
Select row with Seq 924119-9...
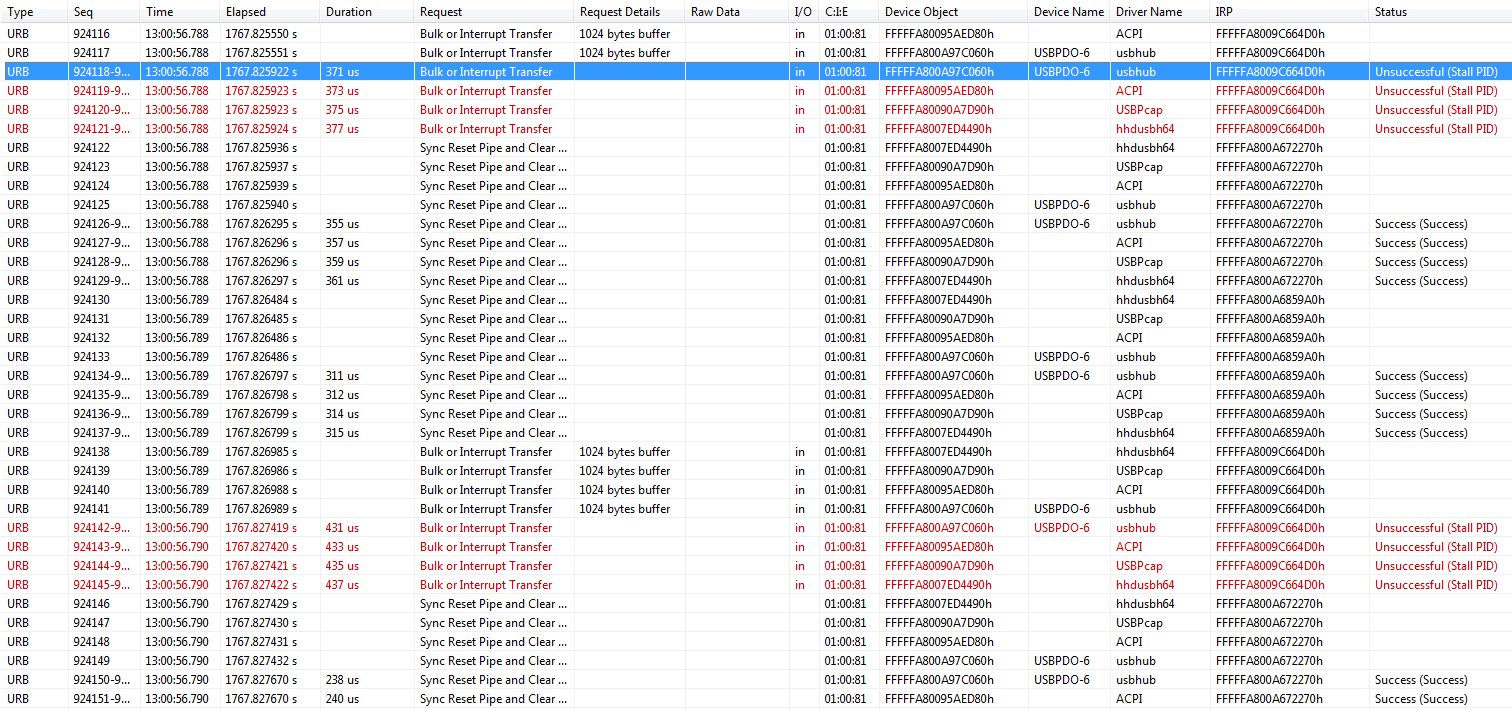756,91
